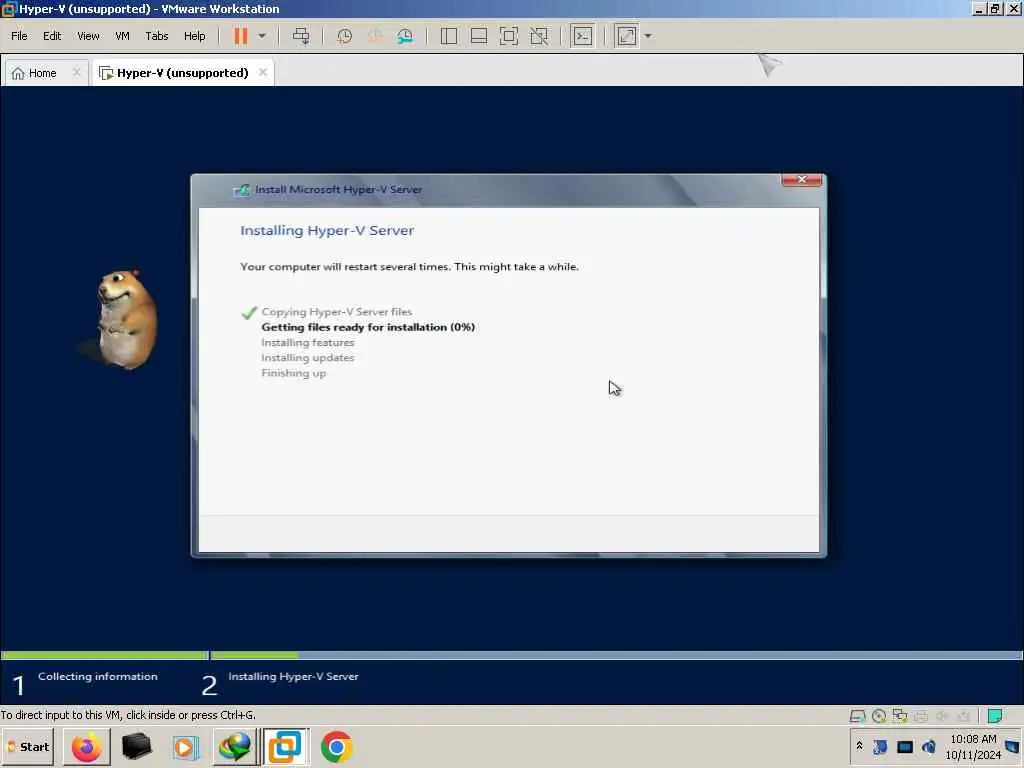Click the hard disk device status icon
The image size is (1024, 768).
[x=857, y=716]
